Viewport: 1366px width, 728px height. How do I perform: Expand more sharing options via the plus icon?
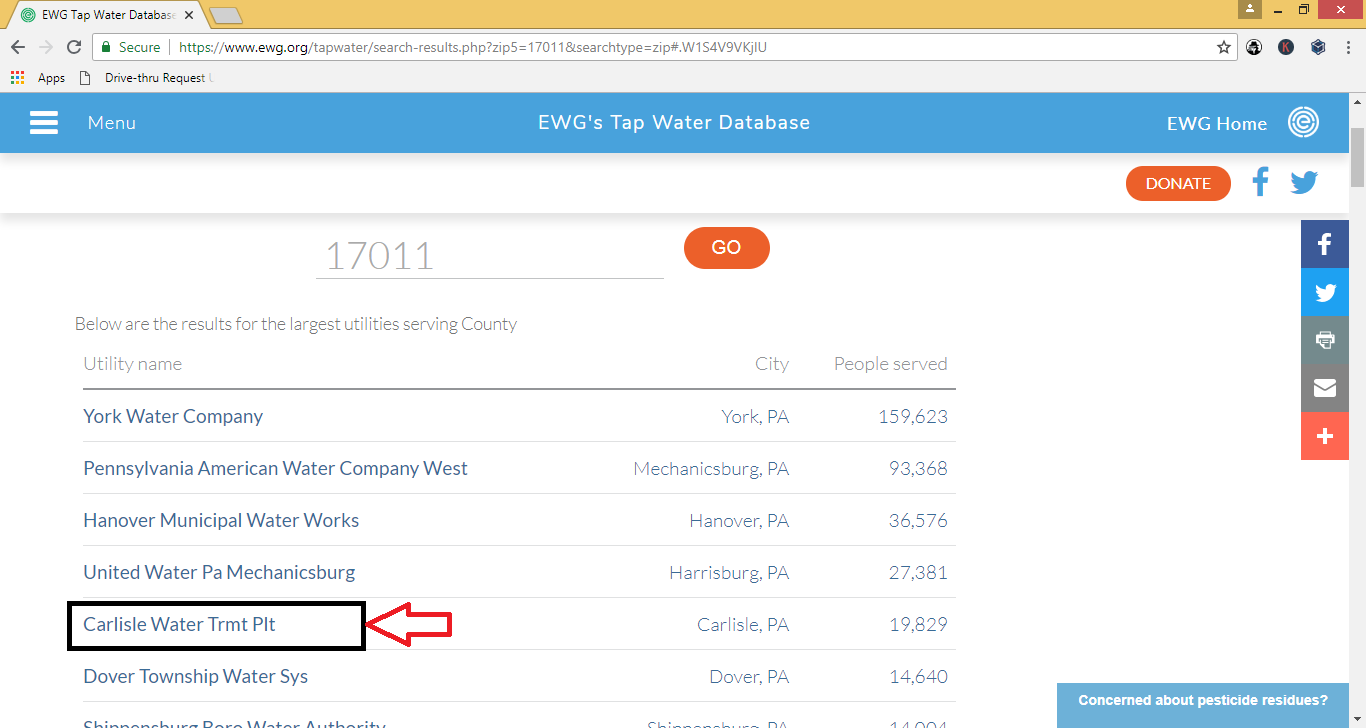tap(1325, 436)
